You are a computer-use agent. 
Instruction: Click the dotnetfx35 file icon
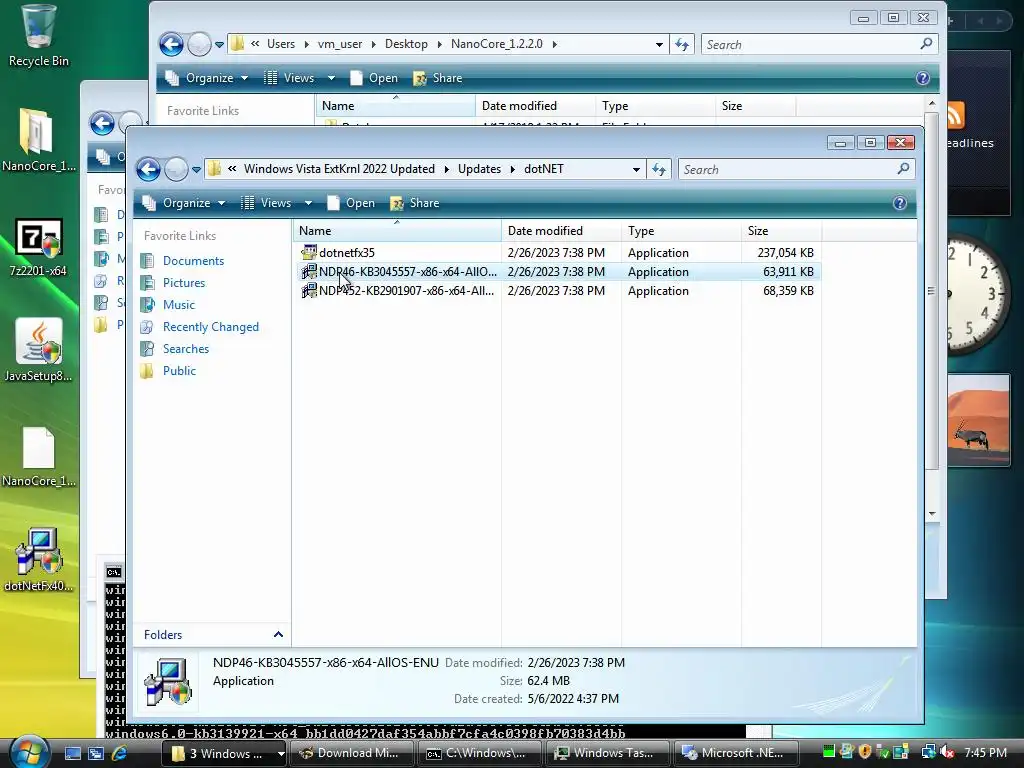tap(309, 252)
